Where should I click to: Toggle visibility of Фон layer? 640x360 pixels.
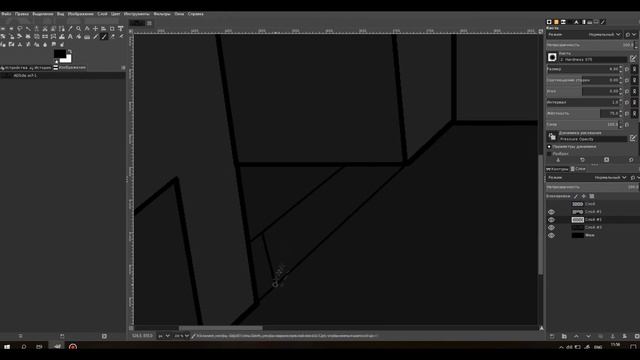tap(551, 236)
